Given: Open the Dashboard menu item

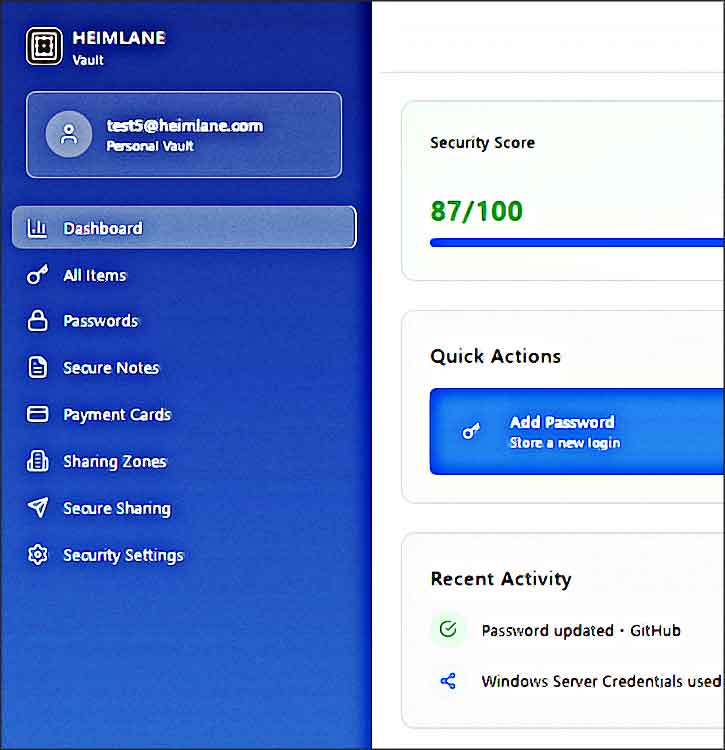Looking at the screenshot, I should point(184,227).
